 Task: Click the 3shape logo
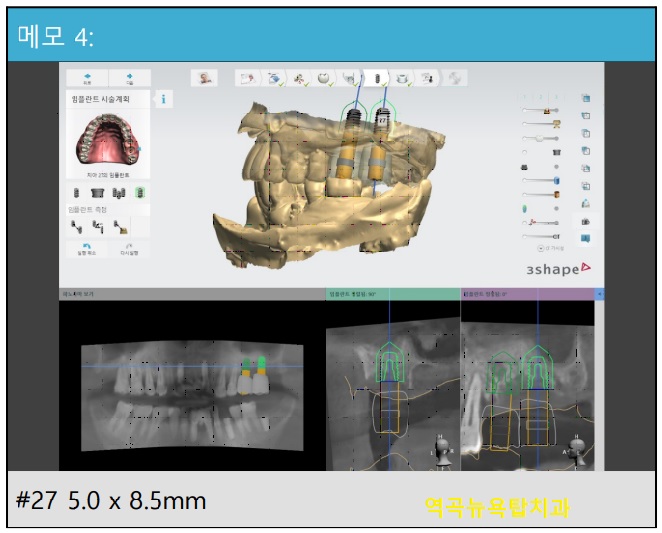558,269
